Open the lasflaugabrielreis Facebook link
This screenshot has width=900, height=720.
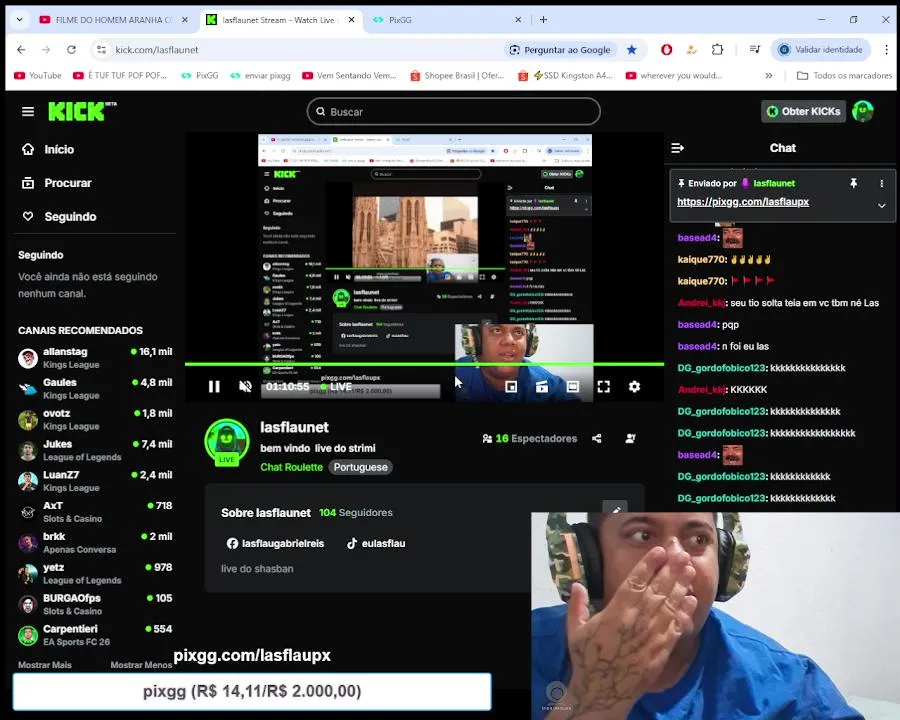pyautogui.click(x=276, y=543)
